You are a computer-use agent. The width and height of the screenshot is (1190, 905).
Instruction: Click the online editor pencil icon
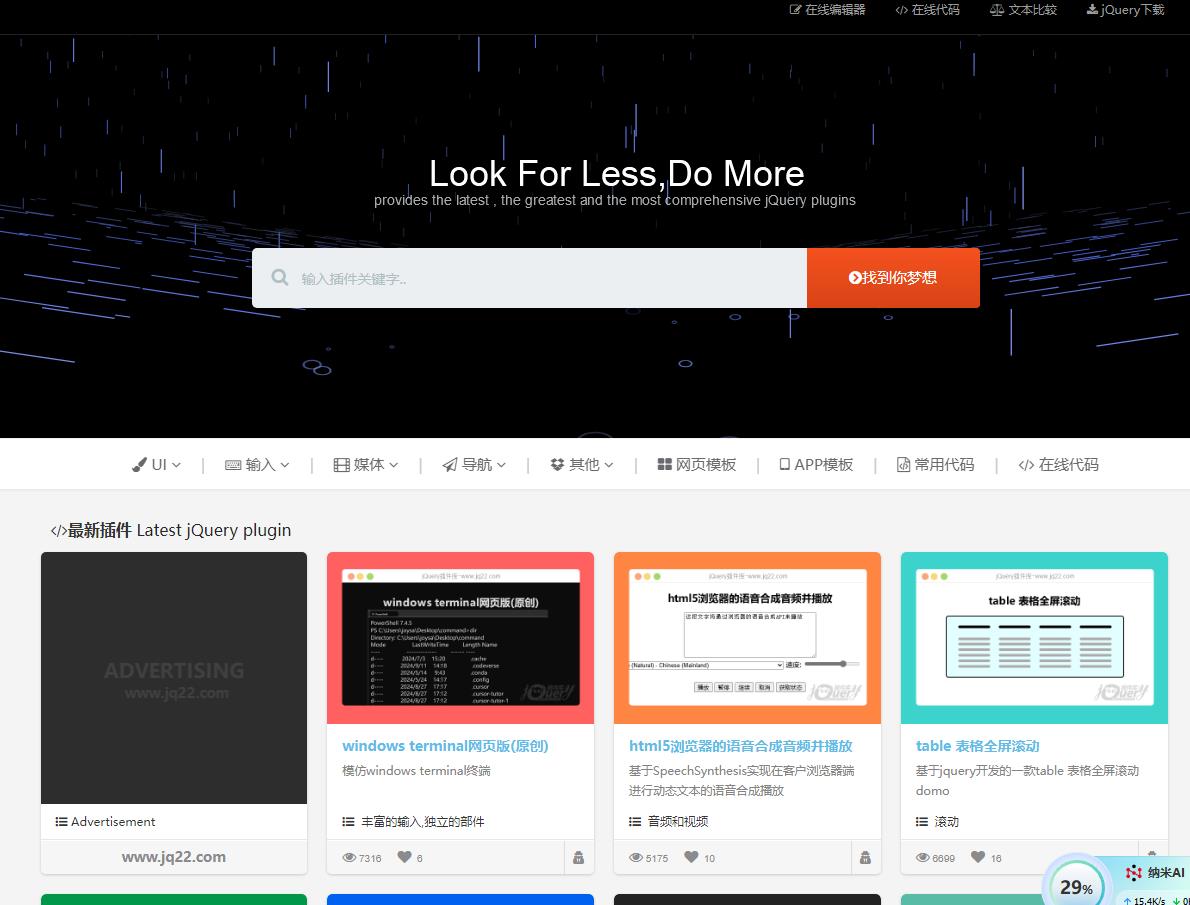796,10
